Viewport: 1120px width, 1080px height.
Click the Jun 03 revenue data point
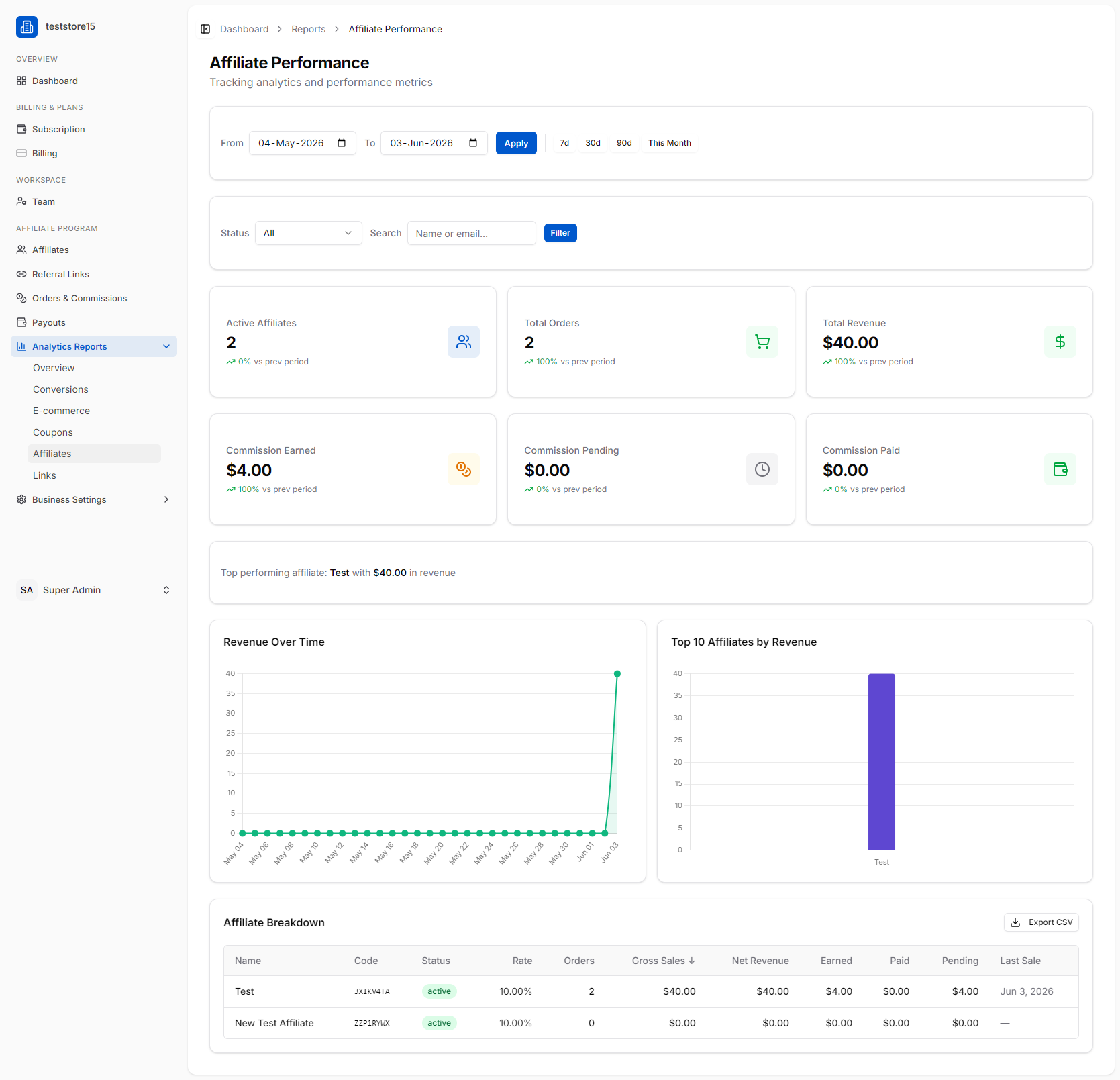coord(617,673)
